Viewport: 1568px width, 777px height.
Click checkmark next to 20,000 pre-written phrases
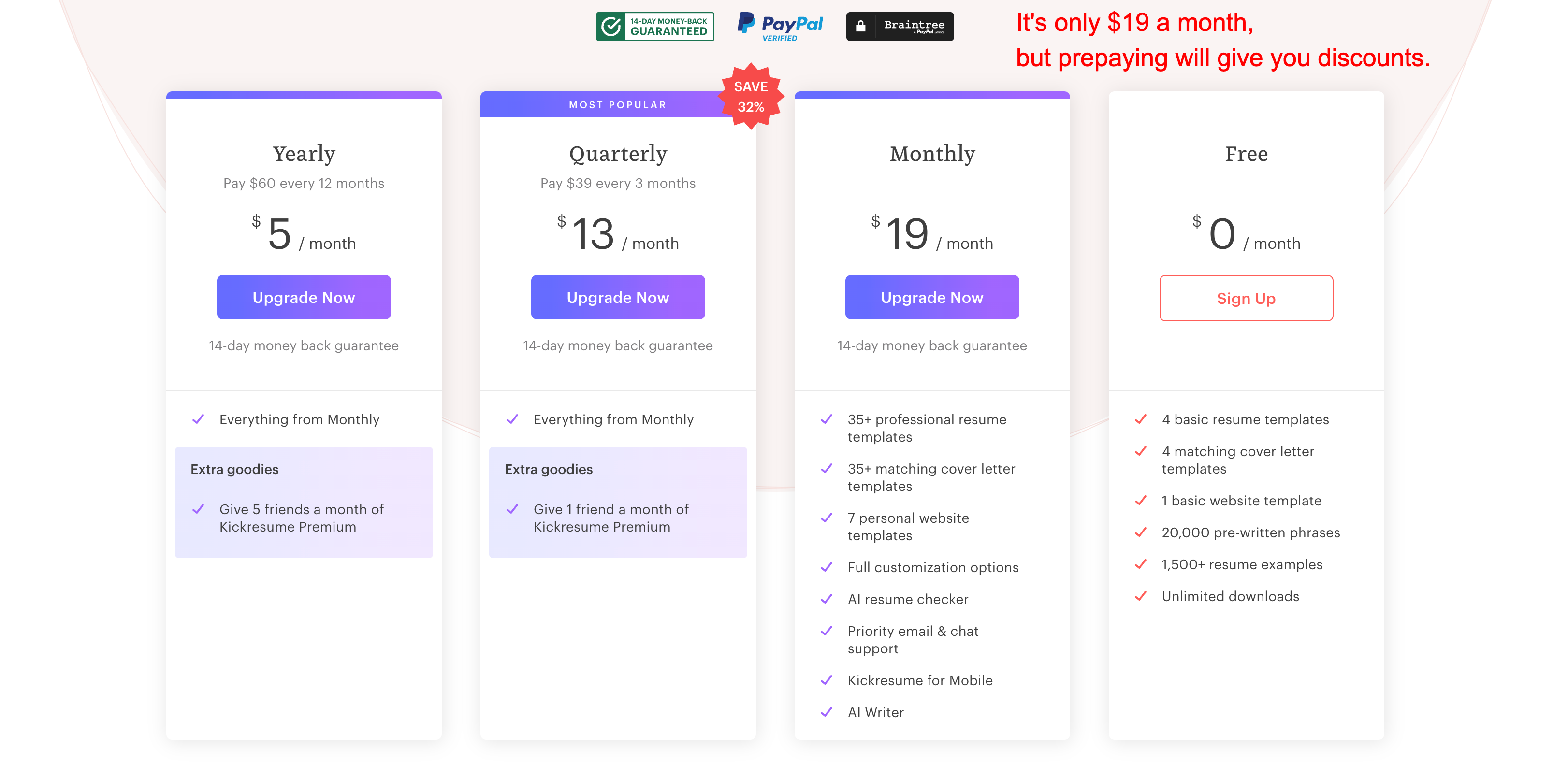(1141, 532)
